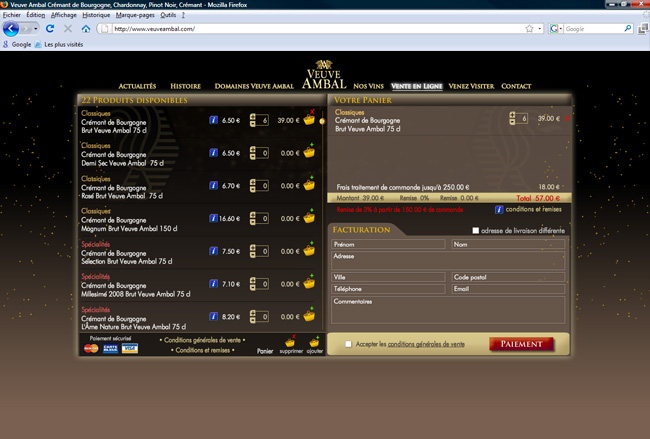Select Vente en Ligne navigation item
Image resolution: width=650 pixels, height=439 pixels.
point(417,86)
